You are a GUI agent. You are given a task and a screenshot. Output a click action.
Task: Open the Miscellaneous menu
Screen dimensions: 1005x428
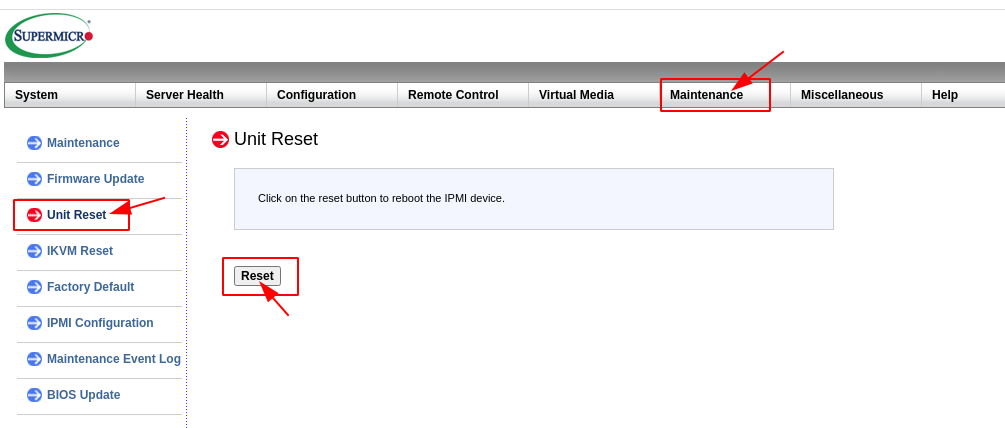(842, 95)
